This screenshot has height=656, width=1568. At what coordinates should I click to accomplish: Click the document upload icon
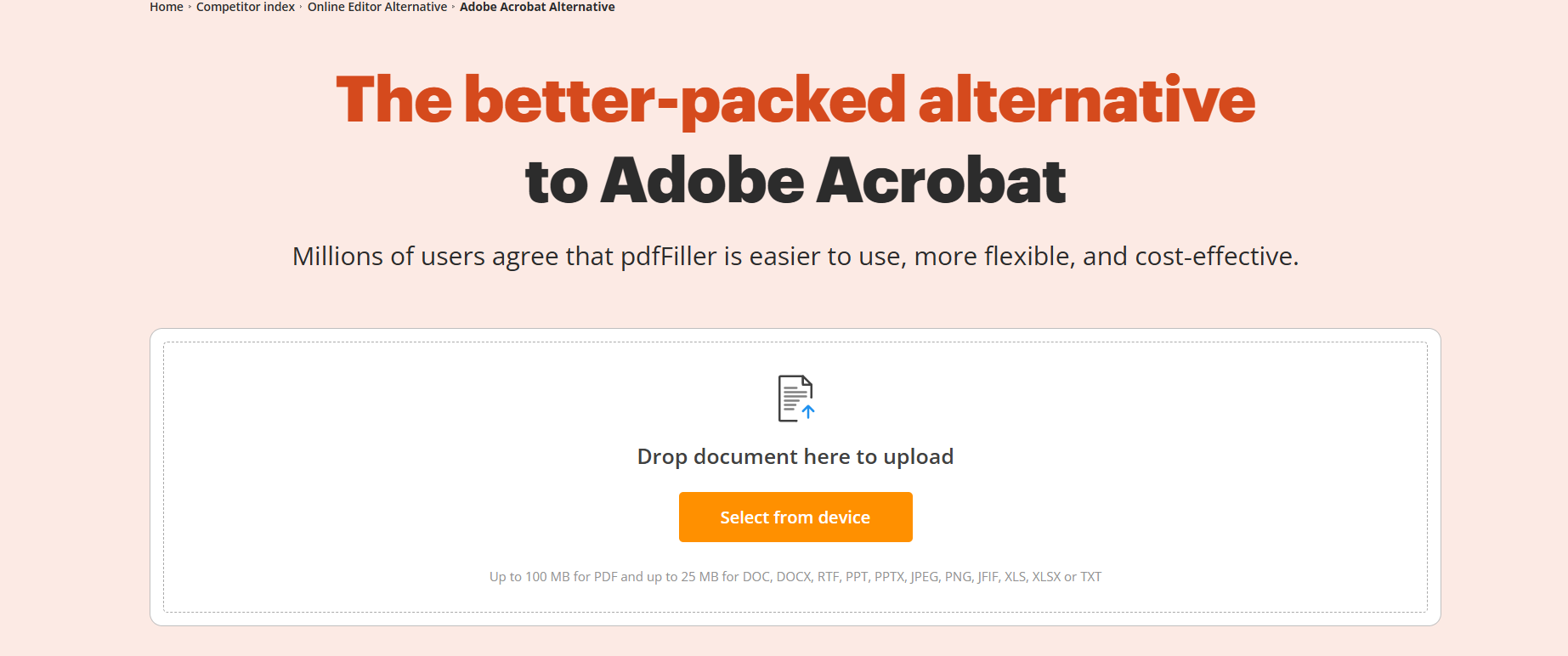(x=794, y=397)
